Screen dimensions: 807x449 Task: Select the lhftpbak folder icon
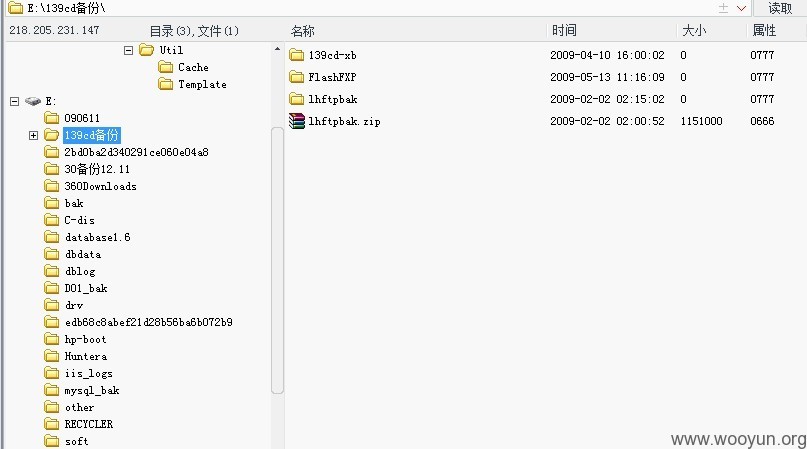[296, 99]
